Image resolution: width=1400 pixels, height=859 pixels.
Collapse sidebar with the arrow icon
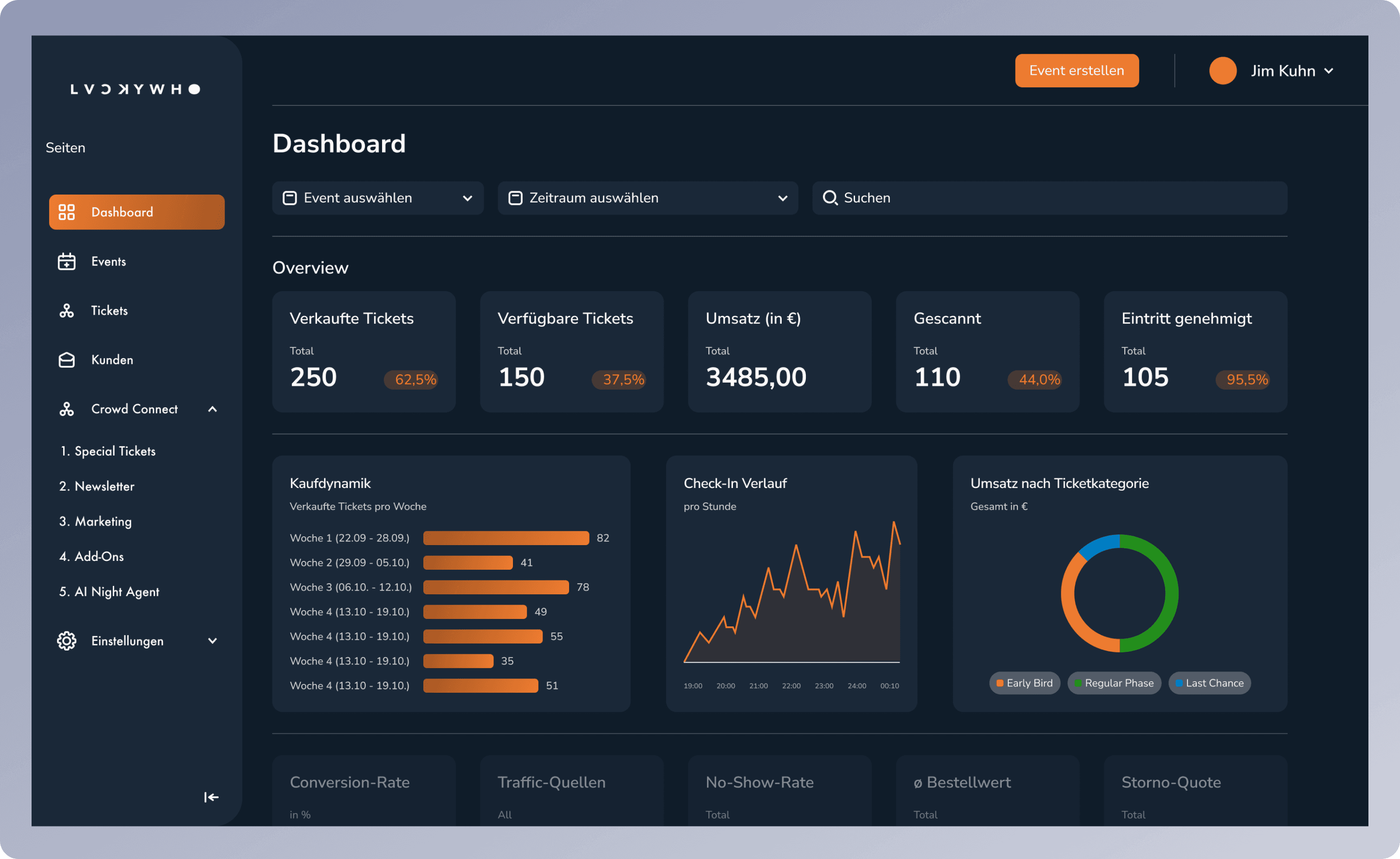pyautogui.click(x=211, y=797)
